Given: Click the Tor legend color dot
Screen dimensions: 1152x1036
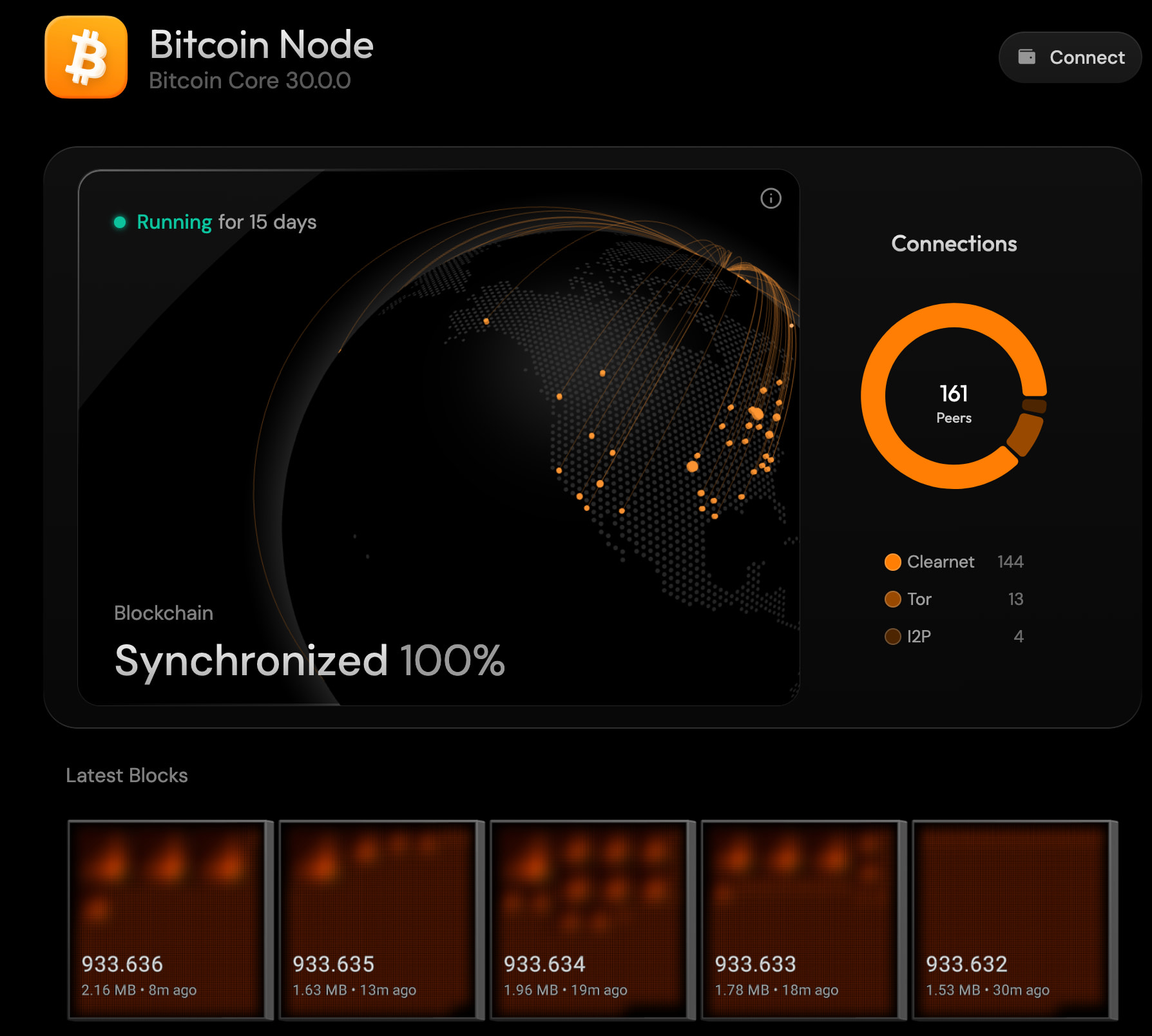Looking at the screenshot, I should pos(892,599).
